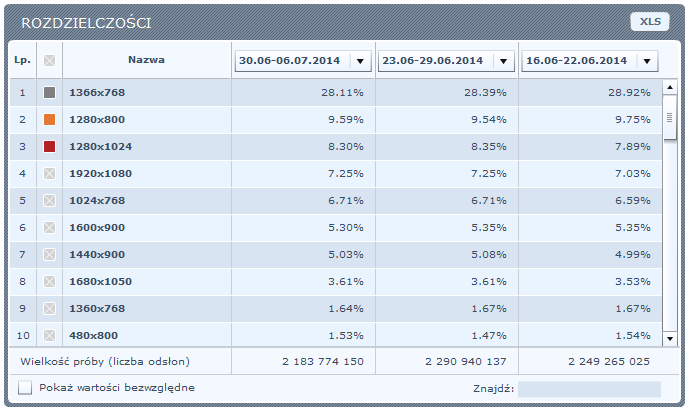The width and height of the screenshot is (693, 417).
Task: Click the Lp. column header
Action: [x=23, y=60]
